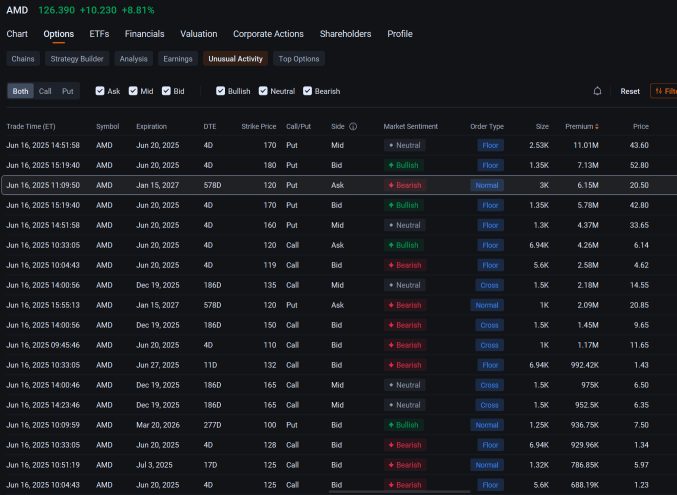Select the Chains sub-tab
This screenshot has width=677, height=495.
(23, 59)
